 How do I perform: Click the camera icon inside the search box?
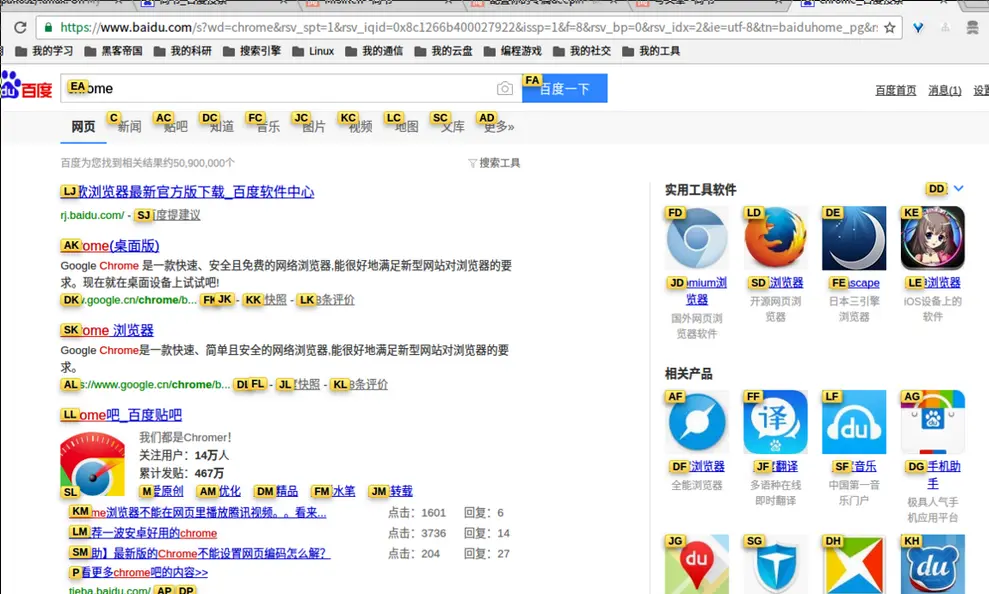504,89
